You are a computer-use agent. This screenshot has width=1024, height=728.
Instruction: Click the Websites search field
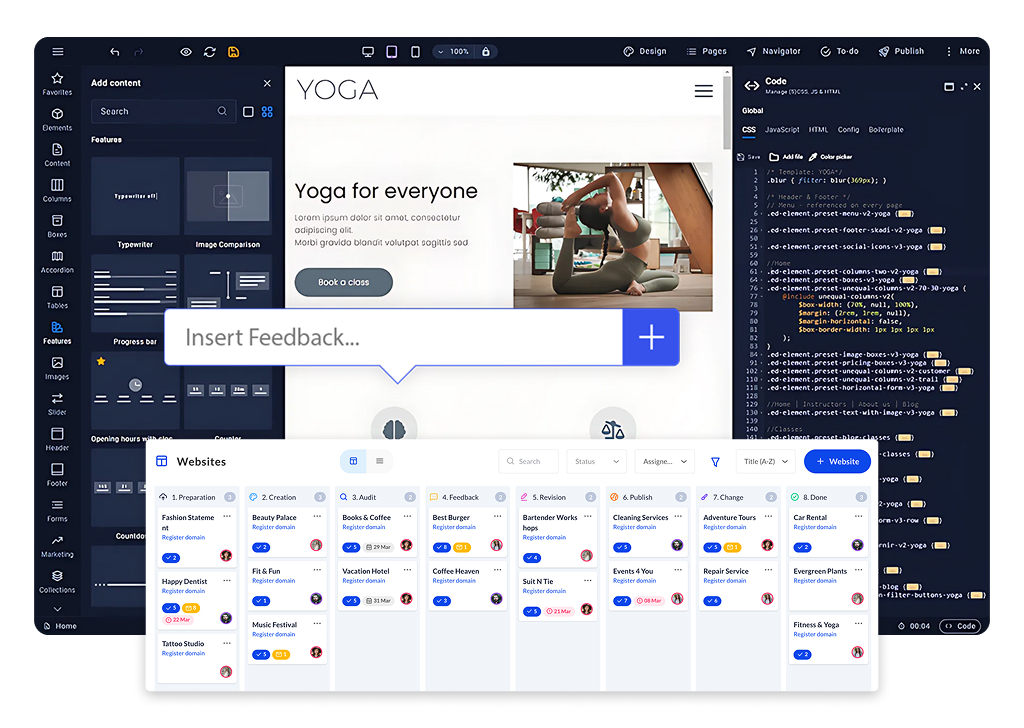(x=528, y=461)
